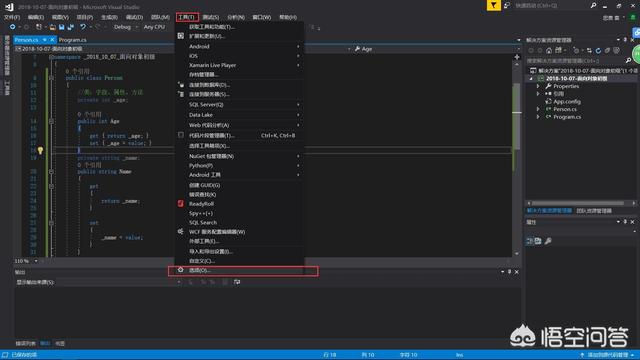Expand the NuGet package manager submenu
Viewport: 640px width, 360px height.
pos(240,156)
